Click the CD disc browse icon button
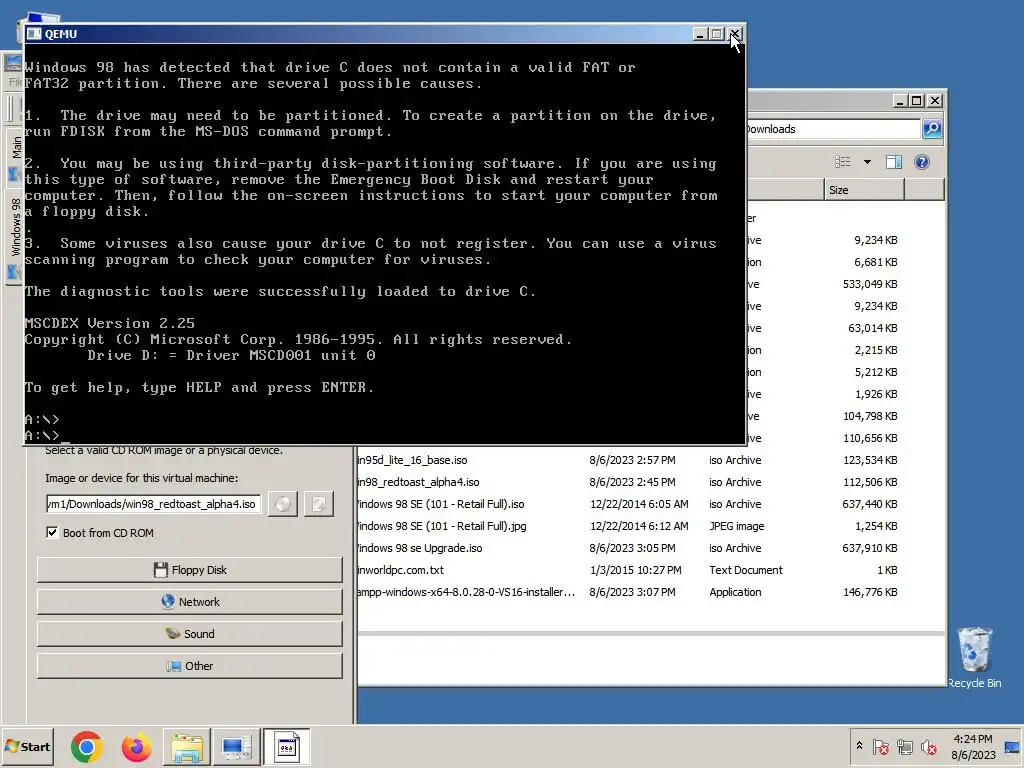This screenshot has height=768, width=1024. click(x=283, y=504)
